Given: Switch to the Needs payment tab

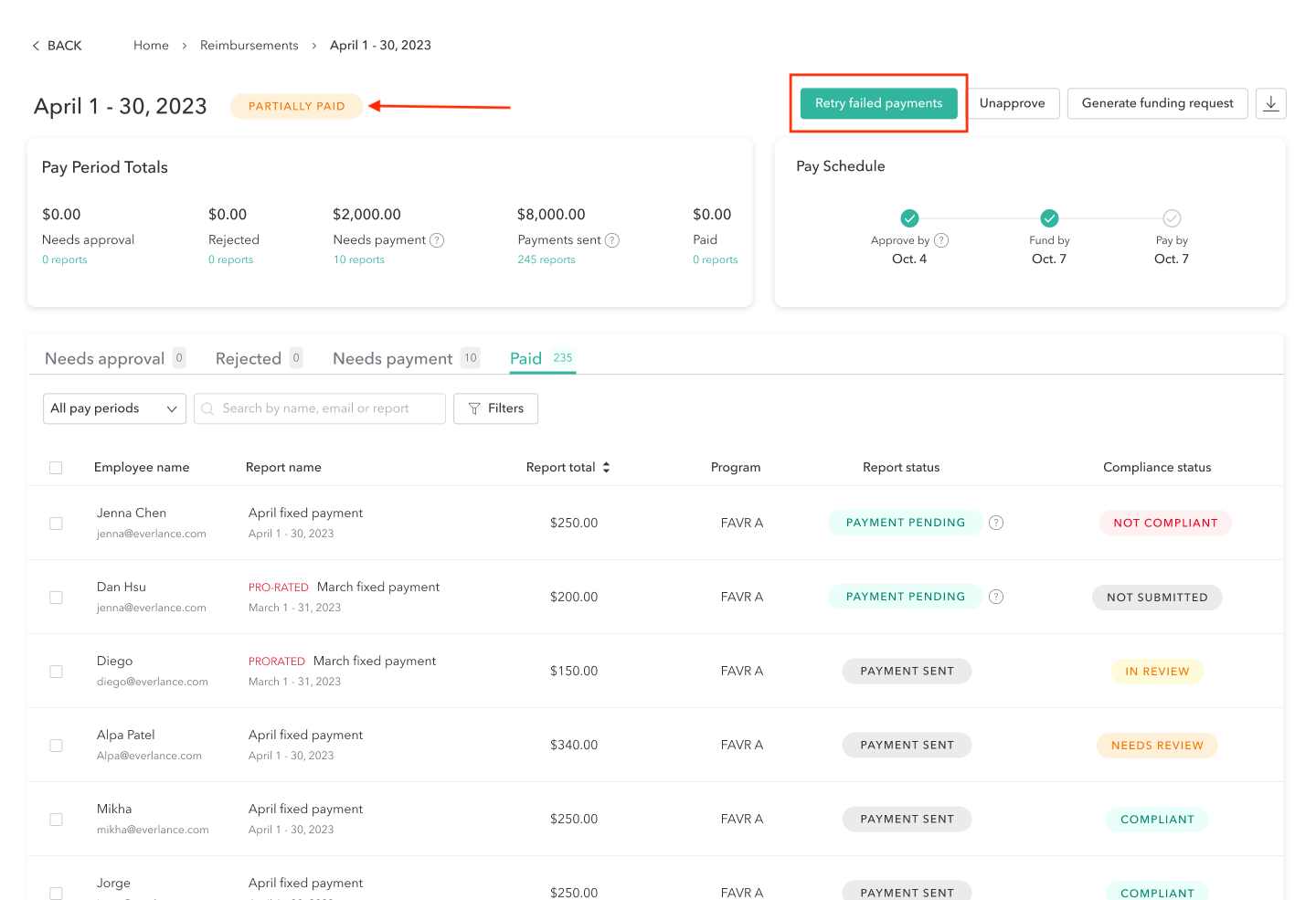Looking at the screenshot, I should 393,358.
